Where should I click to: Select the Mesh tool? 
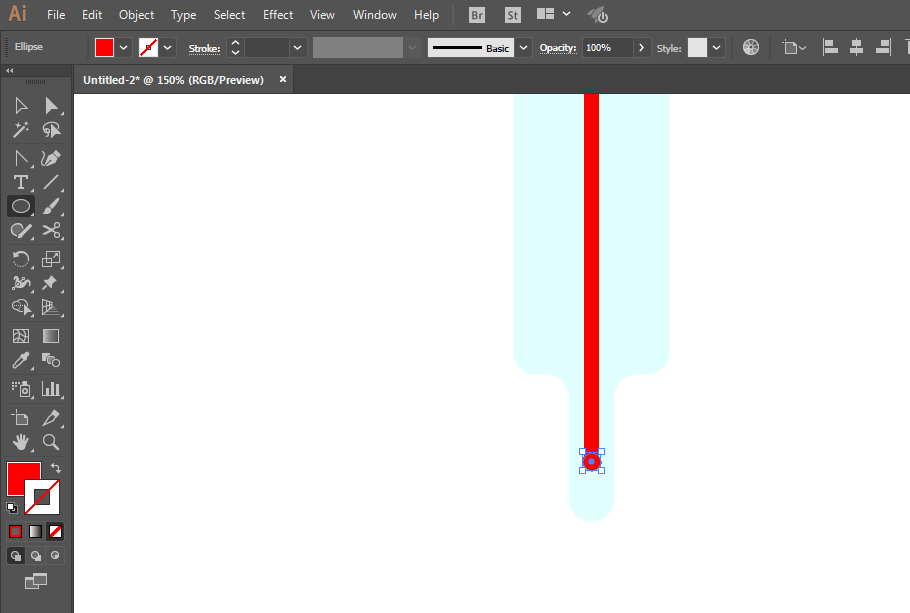pos(21,336)
